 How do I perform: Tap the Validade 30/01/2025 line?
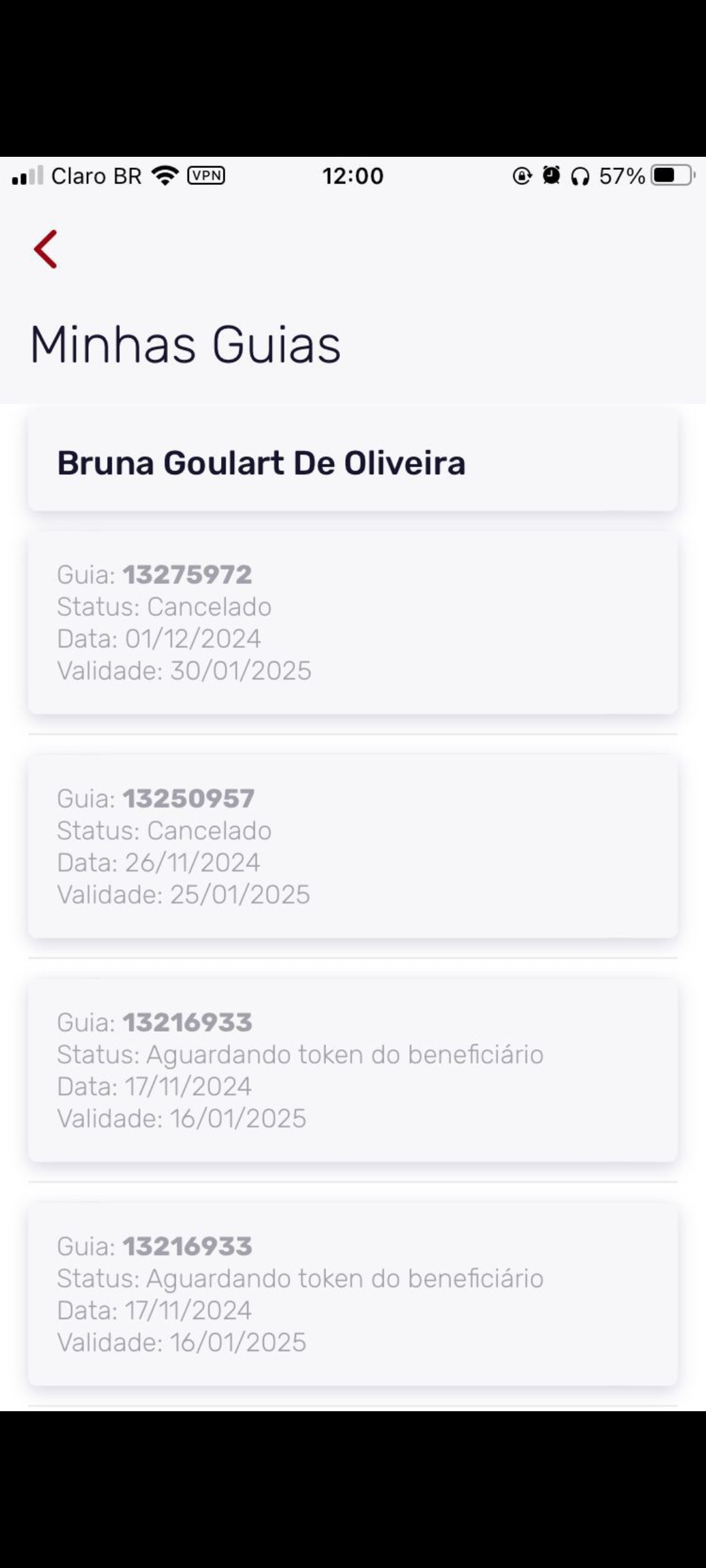[x=184, y=670]
